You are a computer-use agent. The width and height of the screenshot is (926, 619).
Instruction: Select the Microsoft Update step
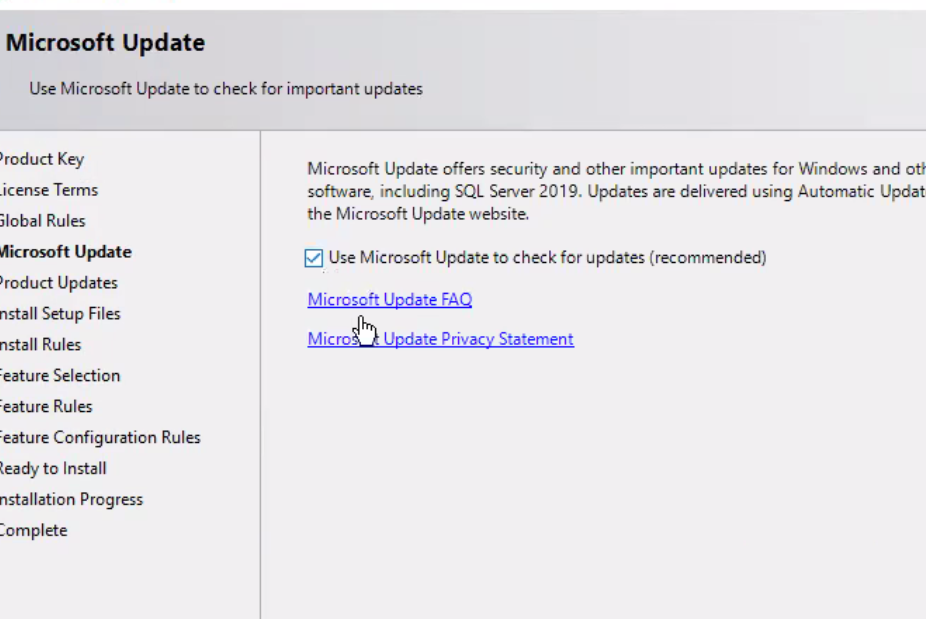pyautogui.click(x=64, y=251)
